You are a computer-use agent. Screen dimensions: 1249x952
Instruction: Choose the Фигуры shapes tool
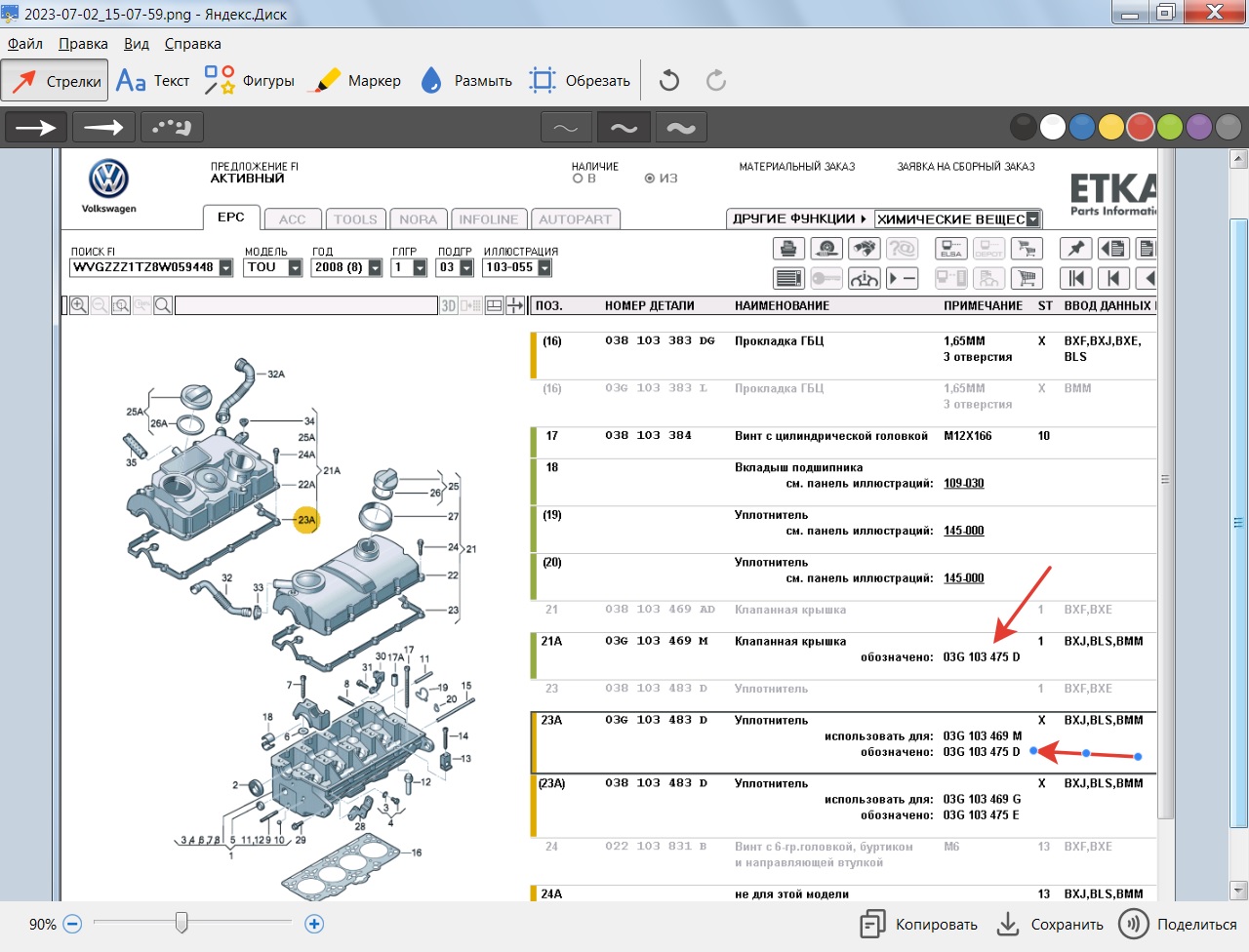pos(249,81)
